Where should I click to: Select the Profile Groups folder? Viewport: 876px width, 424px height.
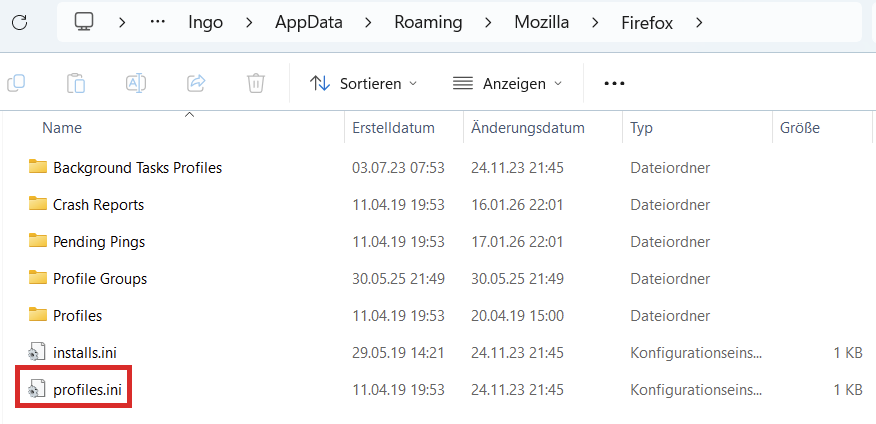point(100,278)
